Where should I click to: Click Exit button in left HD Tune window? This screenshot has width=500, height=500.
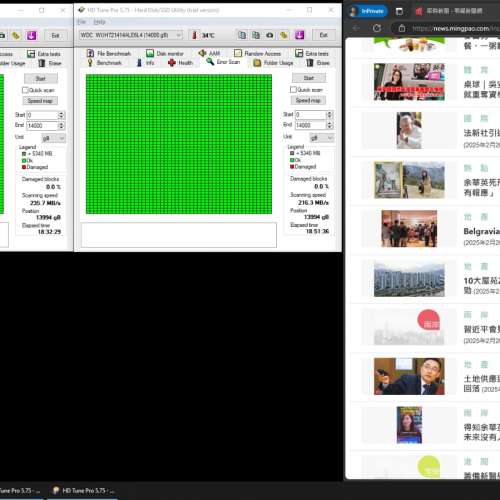tap(56, 35)
